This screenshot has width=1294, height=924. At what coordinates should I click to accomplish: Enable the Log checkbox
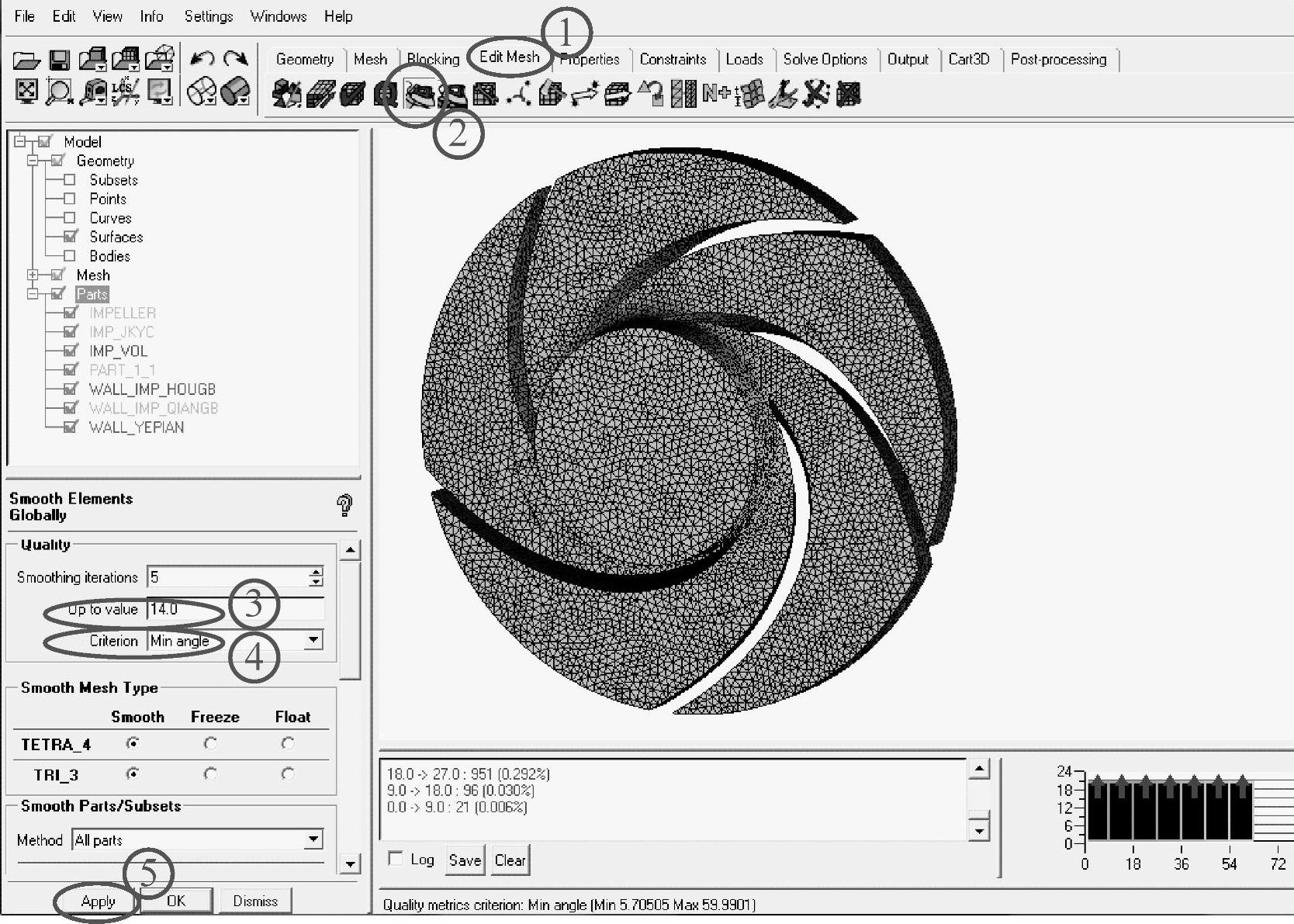point(396,858)
